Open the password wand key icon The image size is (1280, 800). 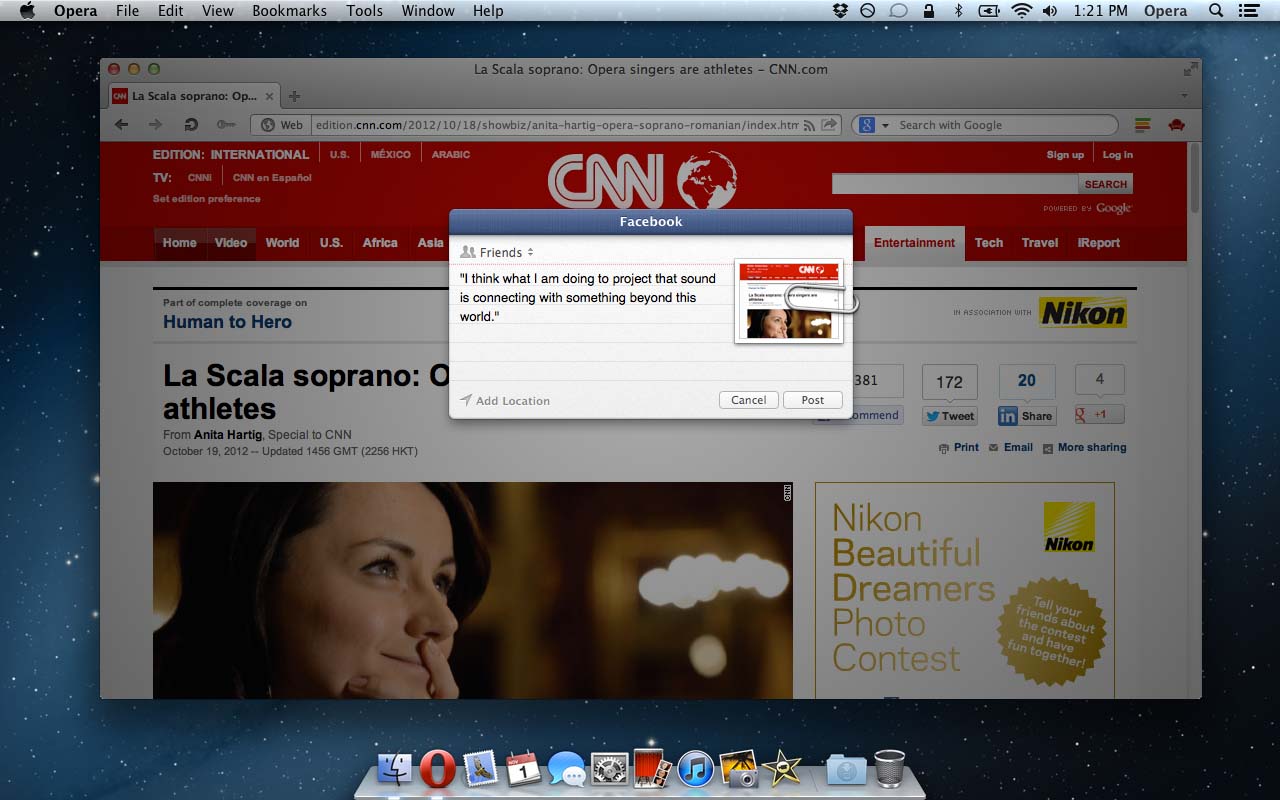226,125
